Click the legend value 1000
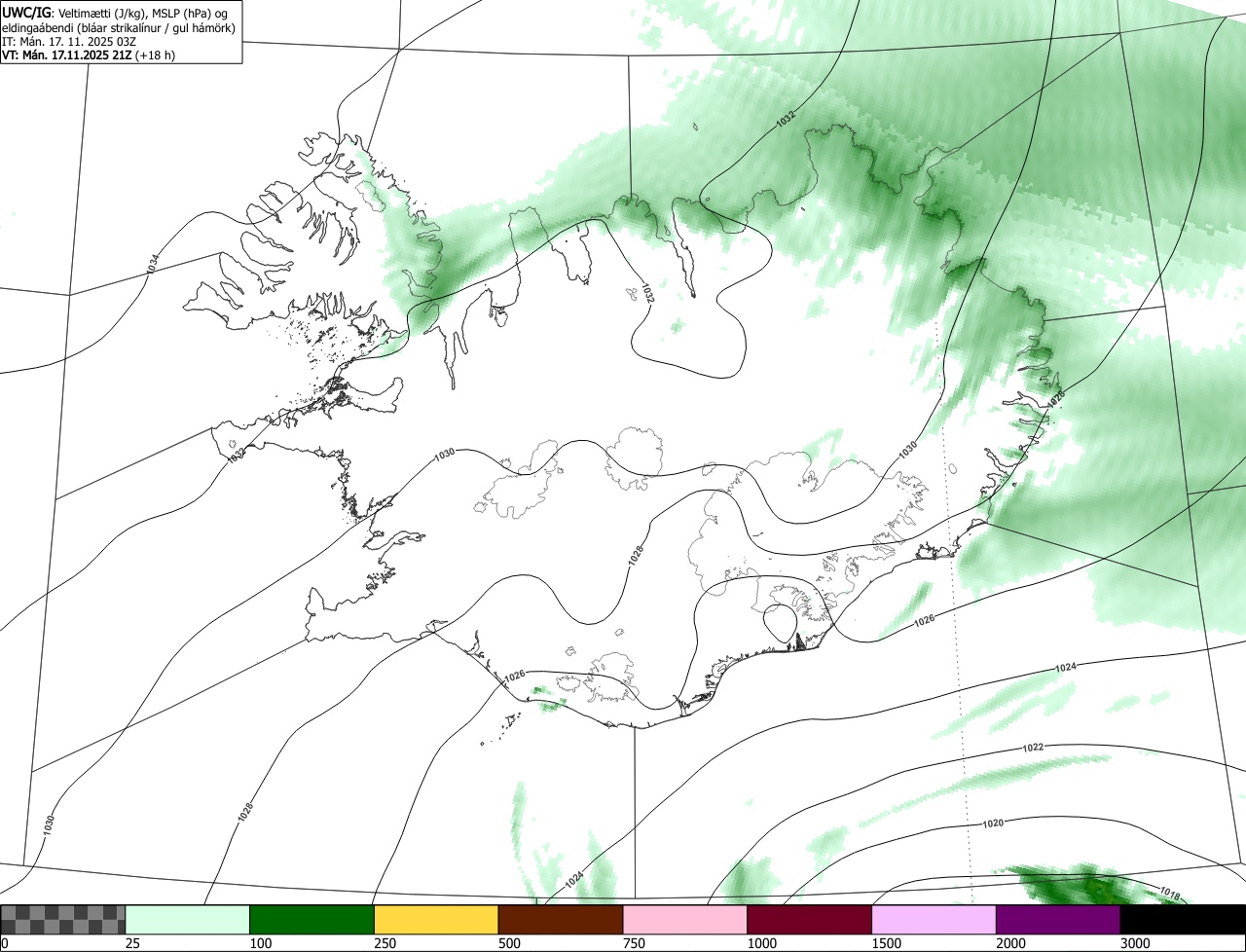The width and height of the screenshot is (1246, 952). [x=761, y=943]
